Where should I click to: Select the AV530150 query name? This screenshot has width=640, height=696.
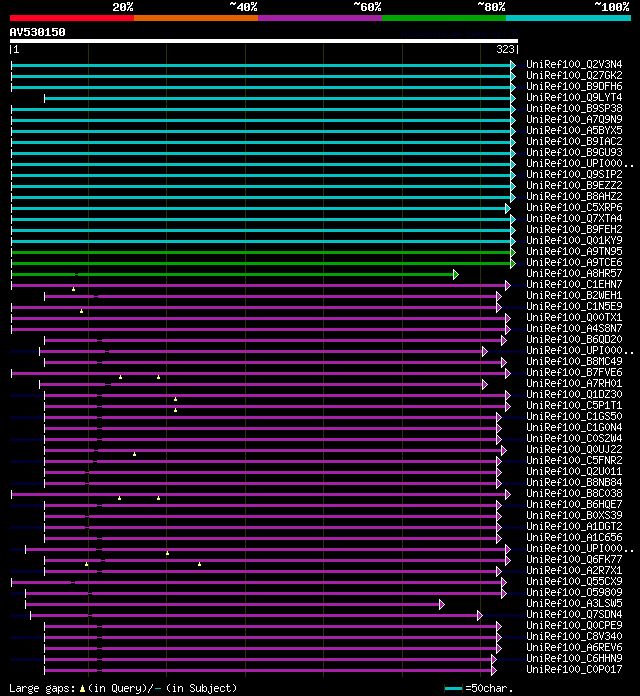pos(37,32)
